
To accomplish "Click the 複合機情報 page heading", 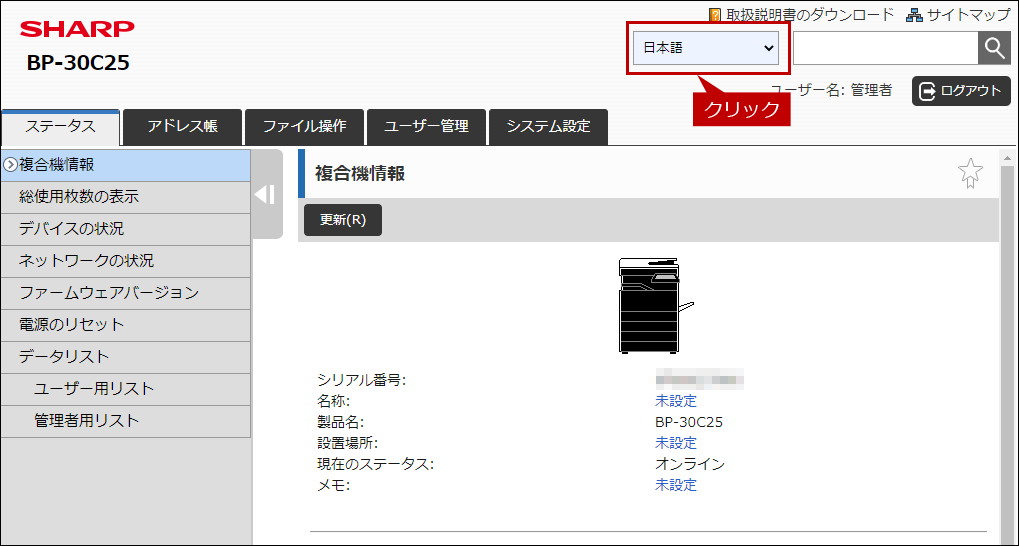I will pyautogui.click(x=360, y=174).
